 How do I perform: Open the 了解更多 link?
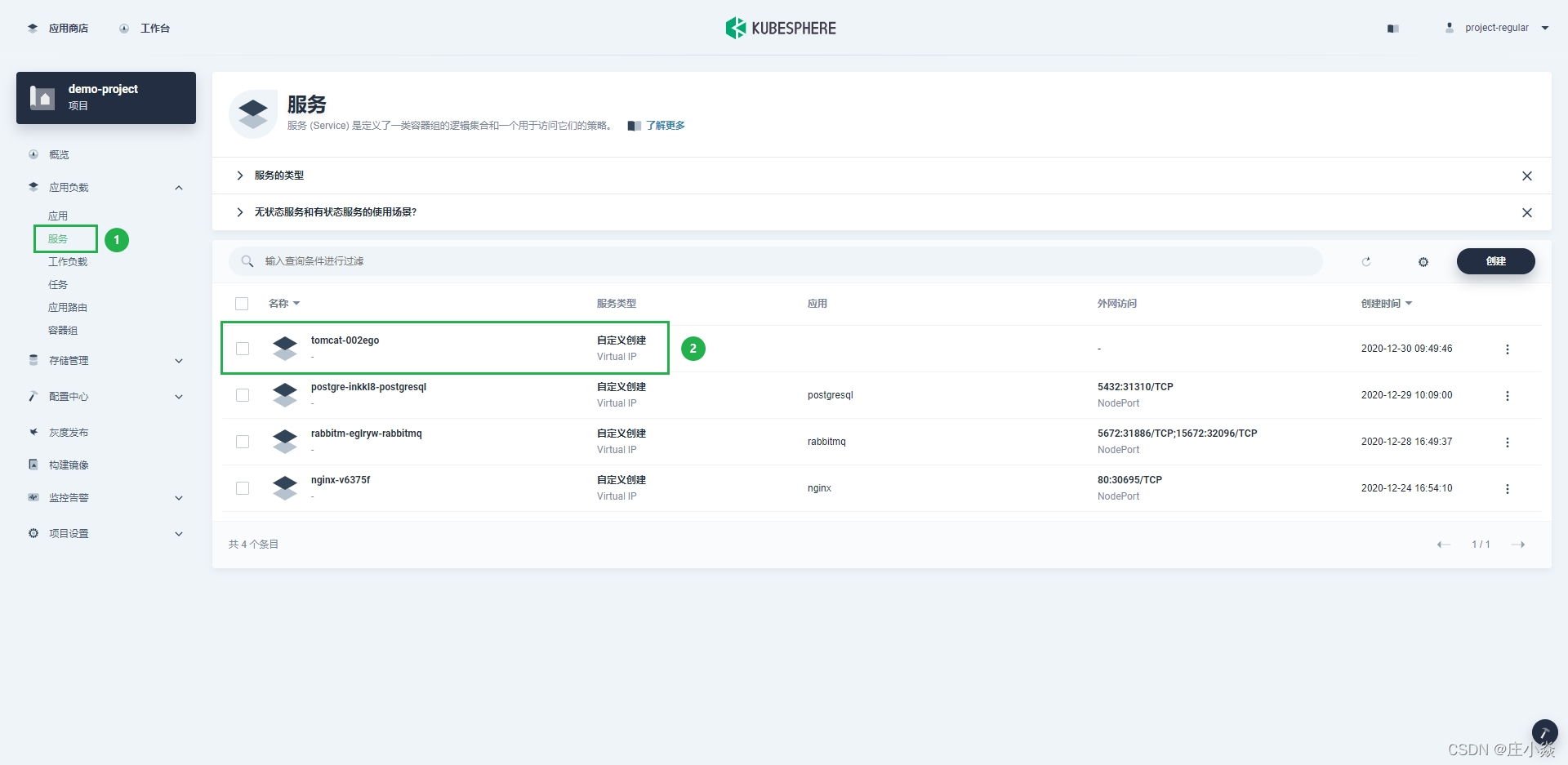coord(665,126)
